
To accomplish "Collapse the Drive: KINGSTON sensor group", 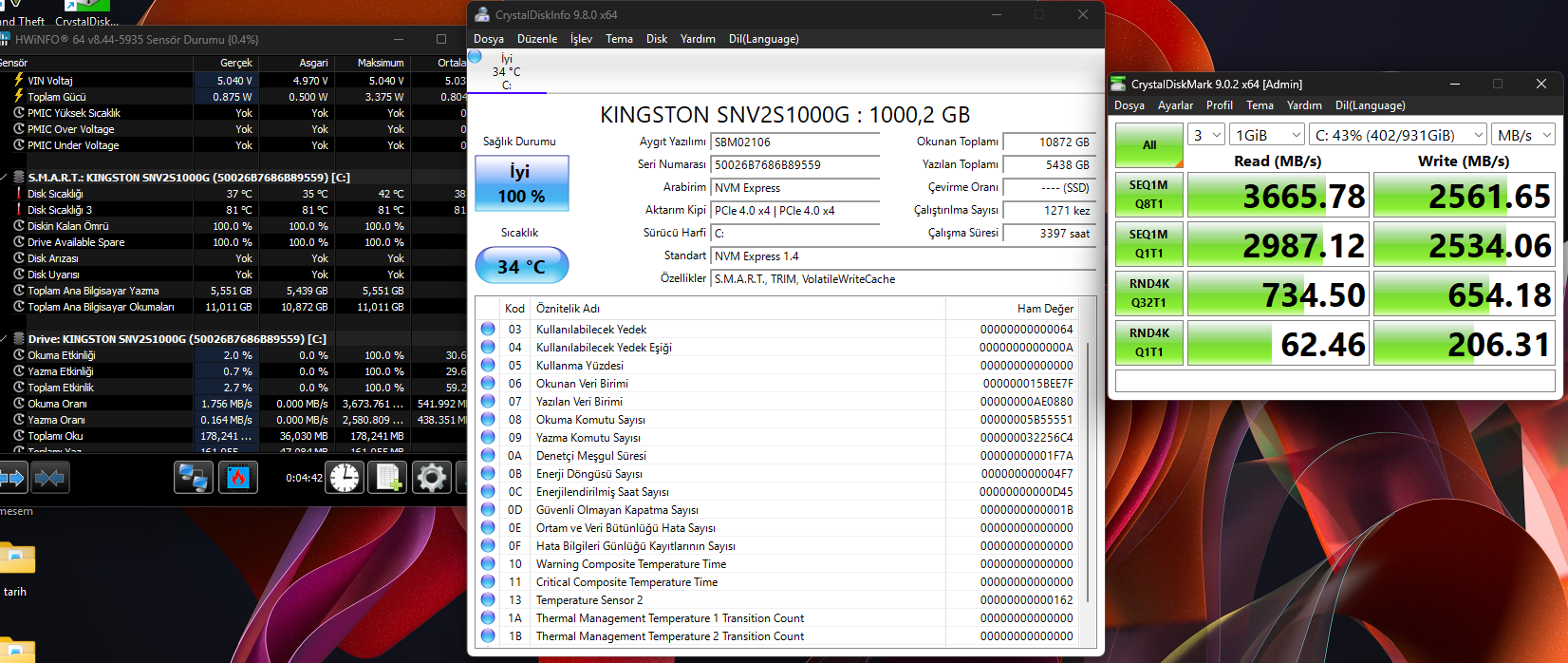I will coord(5,338).
